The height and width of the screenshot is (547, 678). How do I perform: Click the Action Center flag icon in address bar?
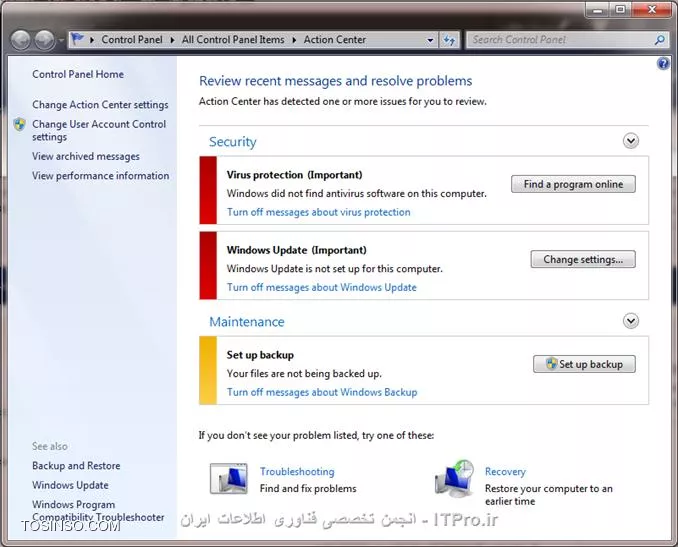point(77,39)
